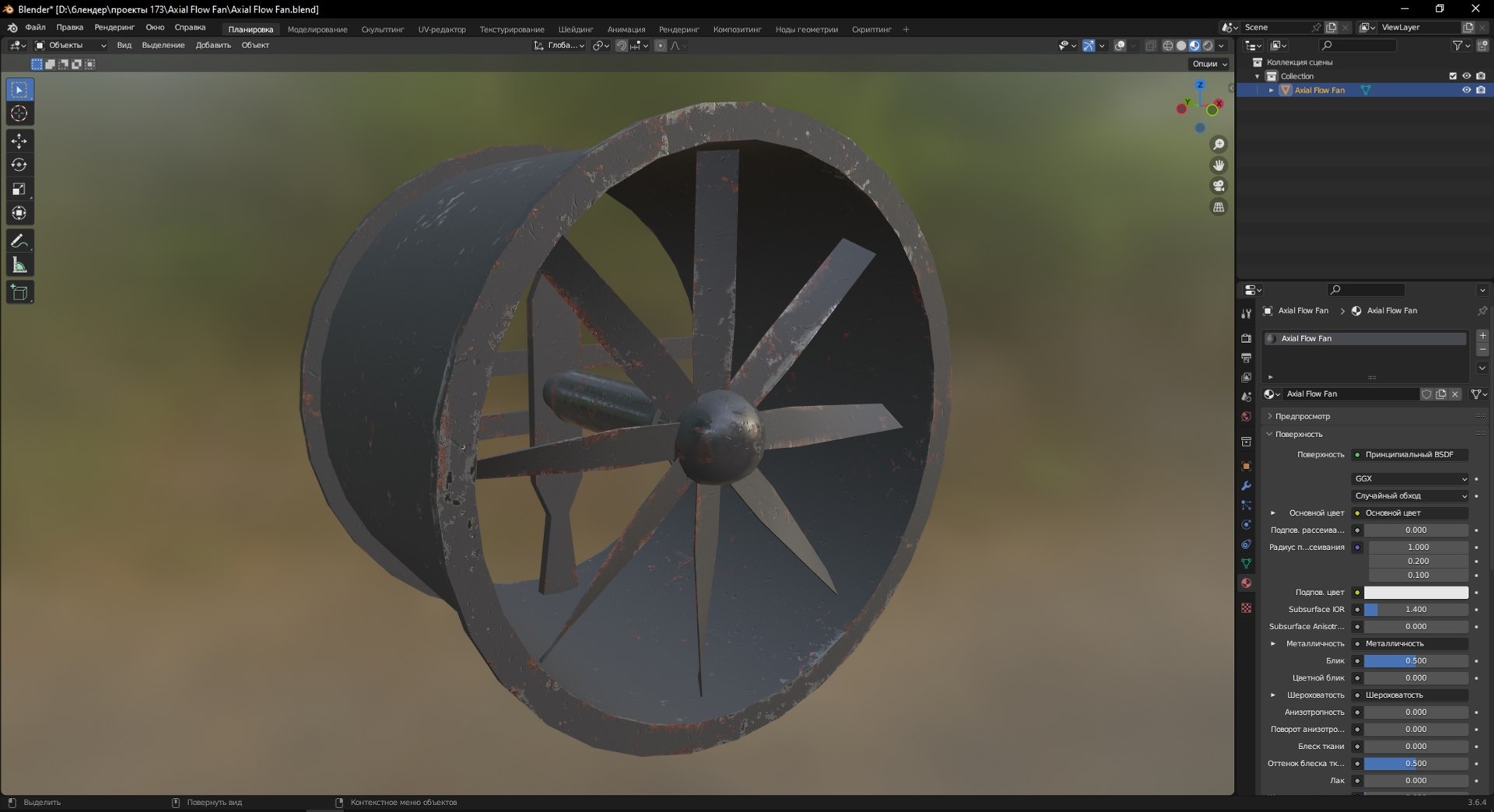This screenshot has height=812, width=1494.
Task: Remove material slot minus button
Action: (1482, 350)
